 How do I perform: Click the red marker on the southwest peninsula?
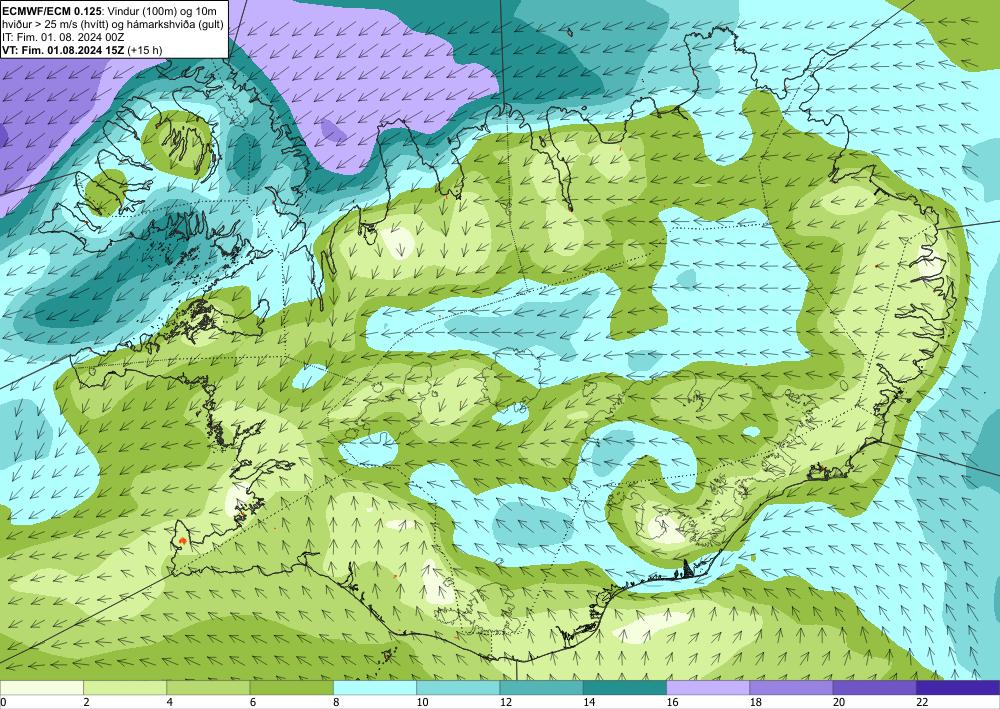click(183, 541)
